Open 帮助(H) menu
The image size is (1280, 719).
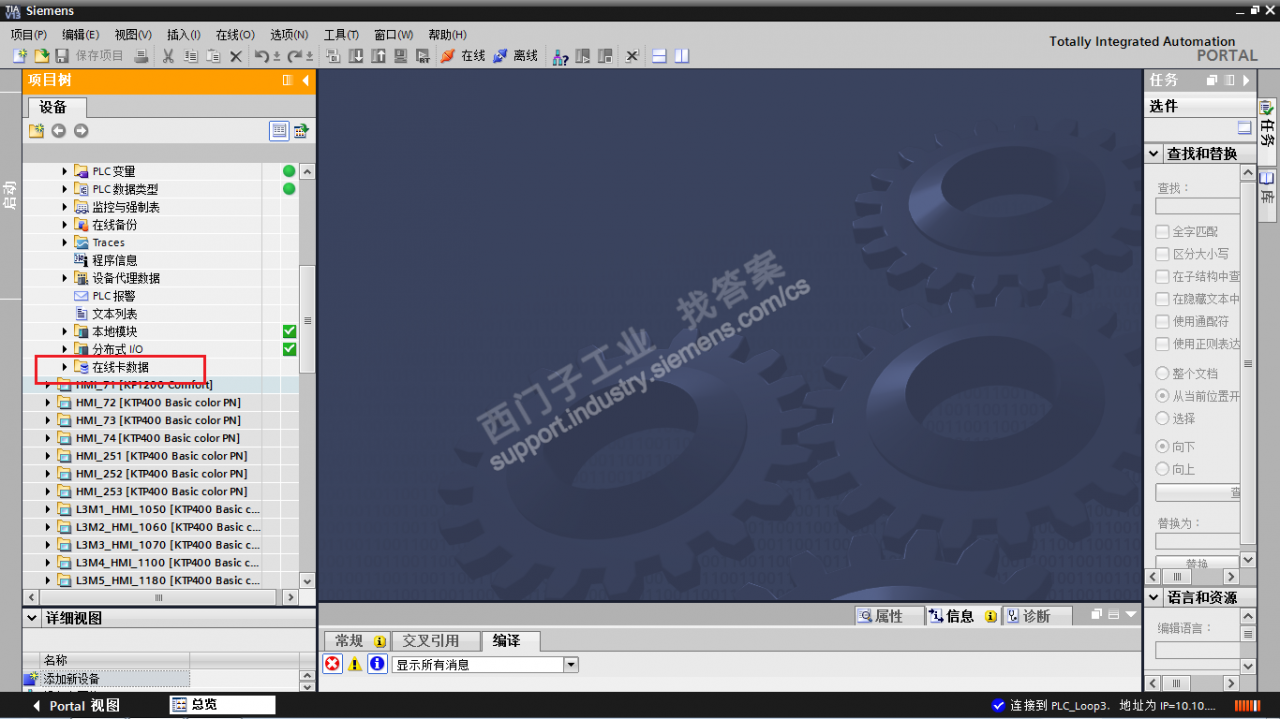pyautogui.click(x=447, y=35)
